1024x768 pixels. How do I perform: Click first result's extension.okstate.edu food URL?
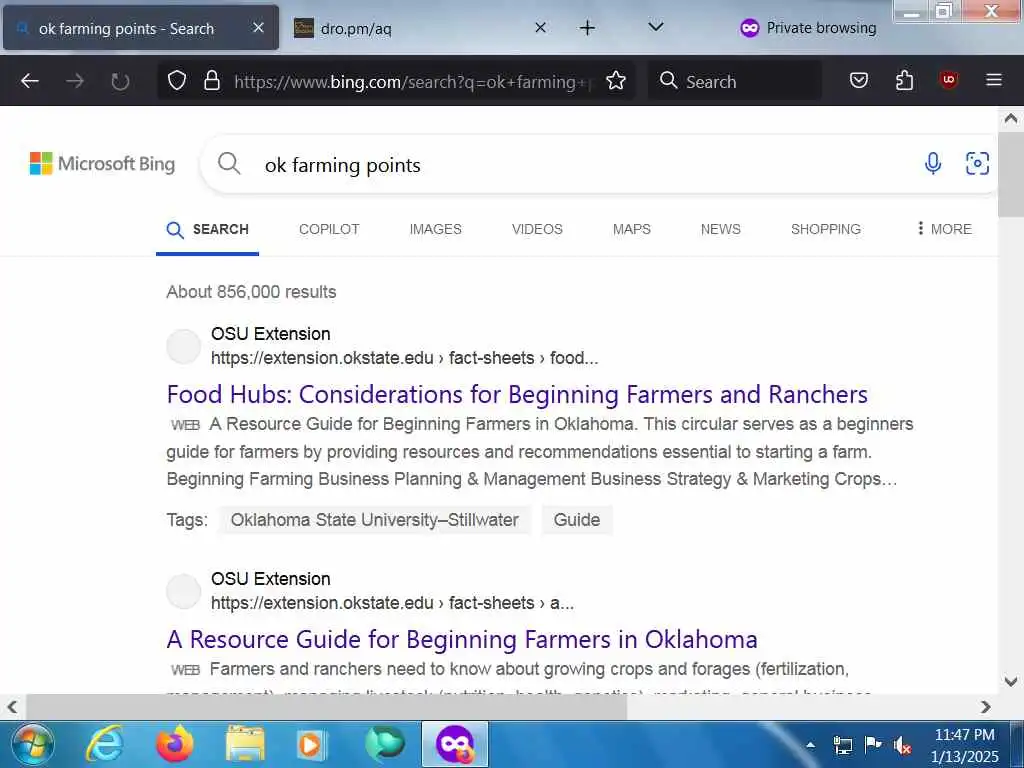coord(404,358)
